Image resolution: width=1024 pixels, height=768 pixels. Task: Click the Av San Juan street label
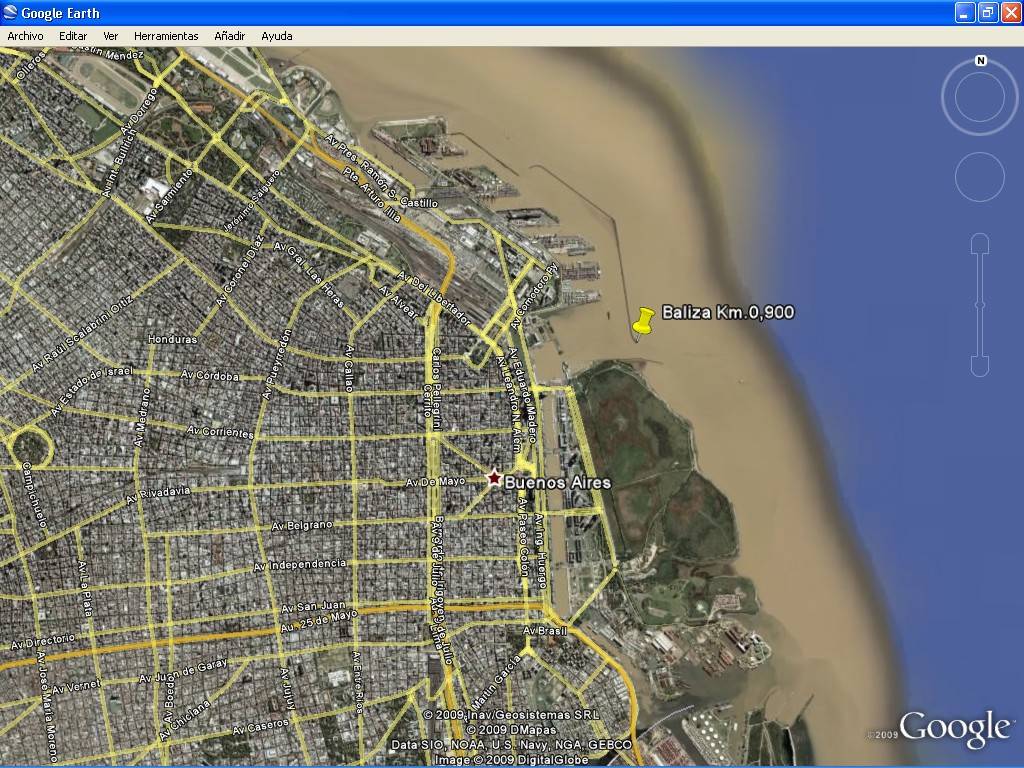pyautogui.click(x=313, y=607)
